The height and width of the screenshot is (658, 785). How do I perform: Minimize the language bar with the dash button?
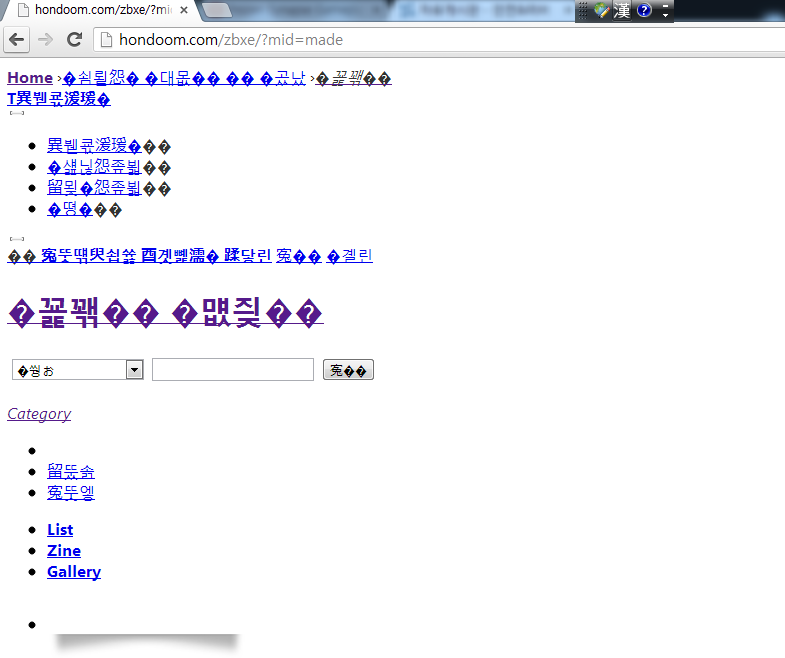[x=665, y=6]
